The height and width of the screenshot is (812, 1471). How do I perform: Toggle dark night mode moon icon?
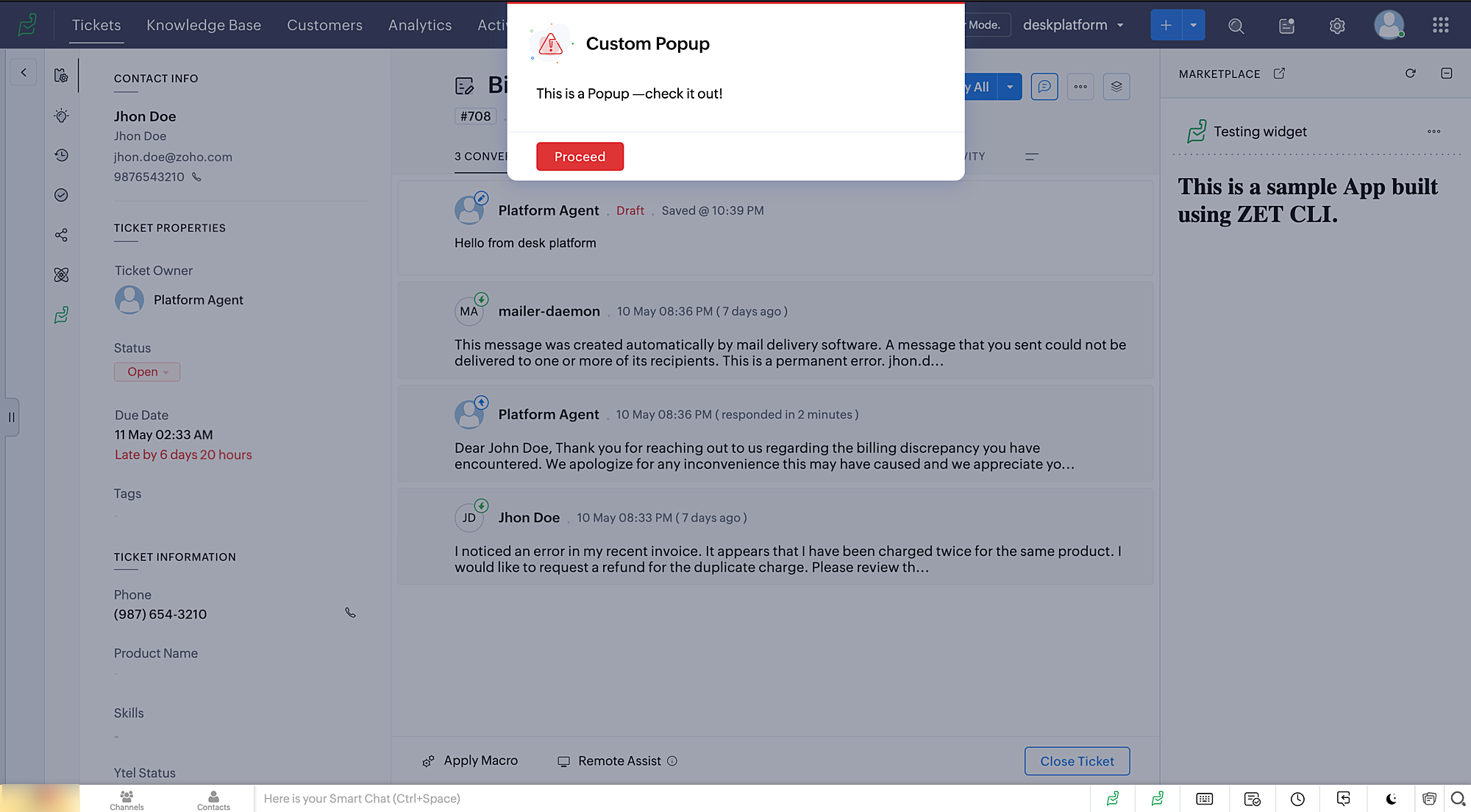coord(1391,799)
